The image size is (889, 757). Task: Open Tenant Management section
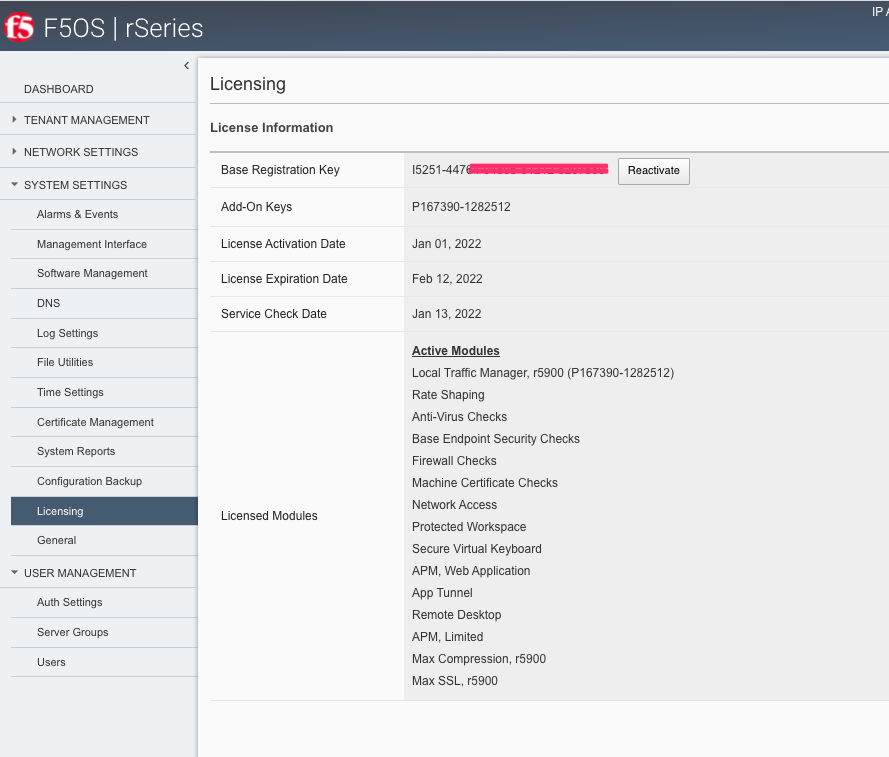coord(87,120)
